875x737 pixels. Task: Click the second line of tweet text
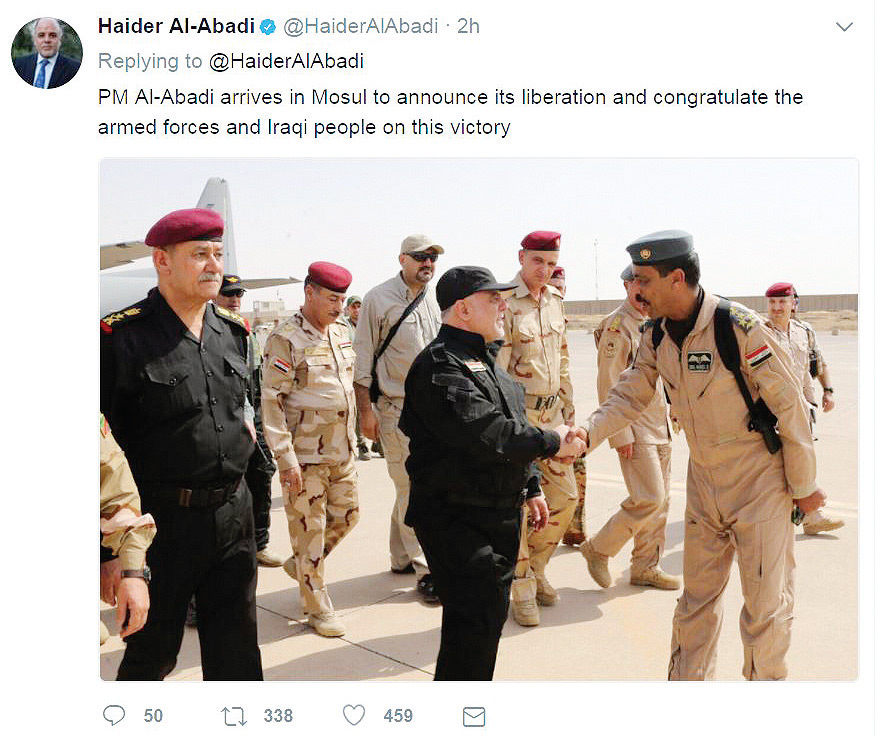(304, 127)
